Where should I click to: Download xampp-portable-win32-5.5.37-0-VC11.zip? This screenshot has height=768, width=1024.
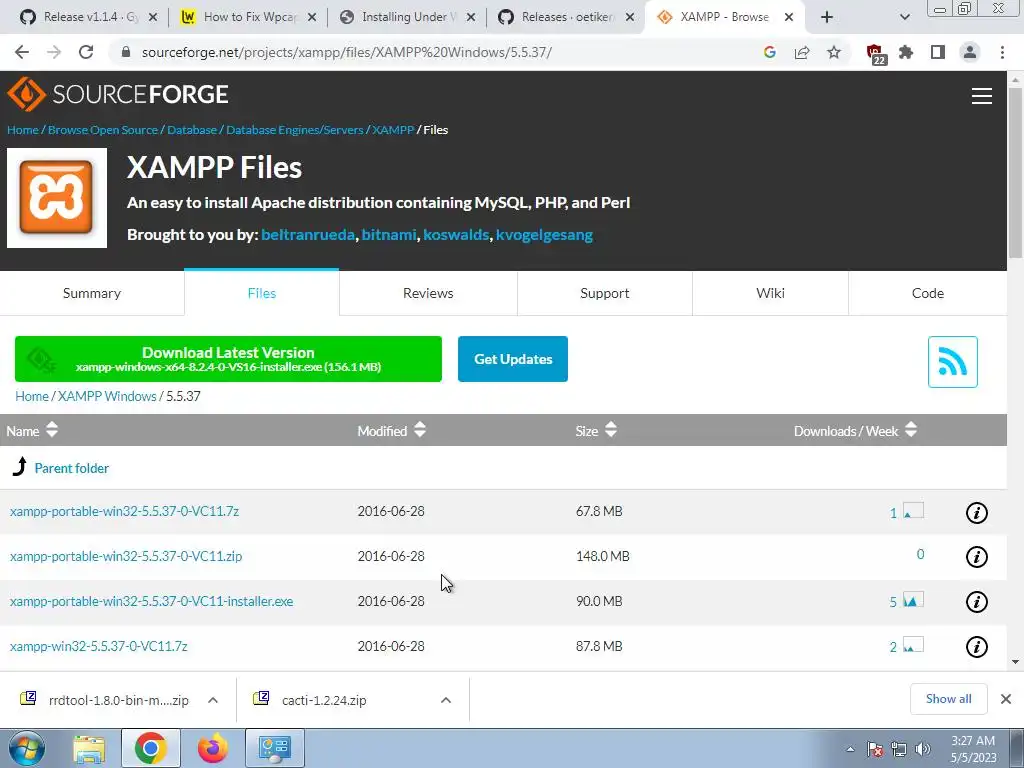pos(126,556)
